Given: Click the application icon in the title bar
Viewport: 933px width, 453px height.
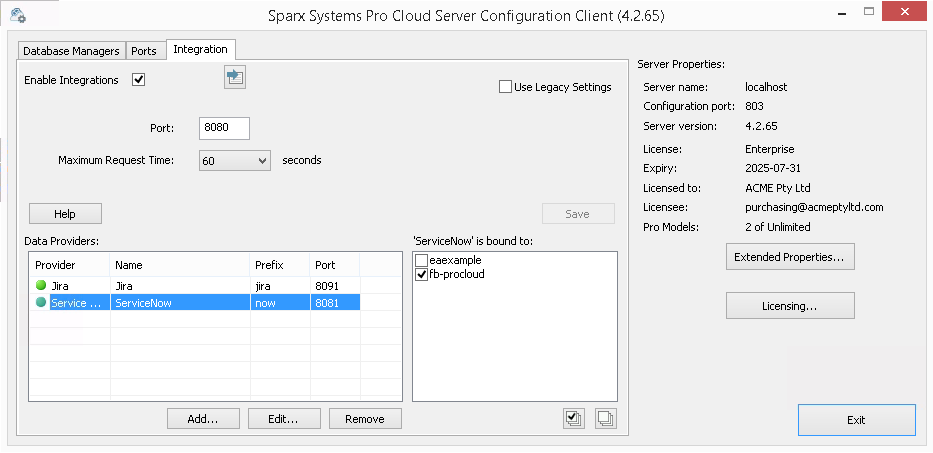Looking at the screenshot, I should [16, 16].
